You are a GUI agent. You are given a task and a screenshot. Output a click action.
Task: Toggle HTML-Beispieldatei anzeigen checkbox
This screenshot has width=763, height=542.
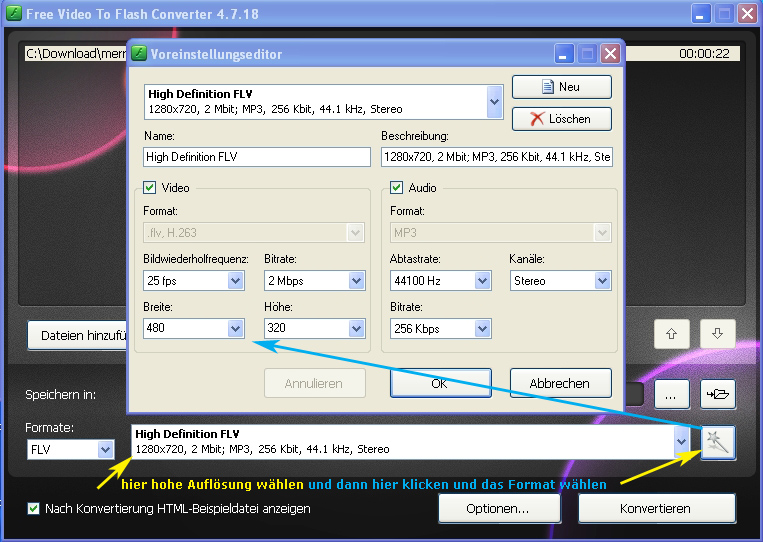pos(34,508)
